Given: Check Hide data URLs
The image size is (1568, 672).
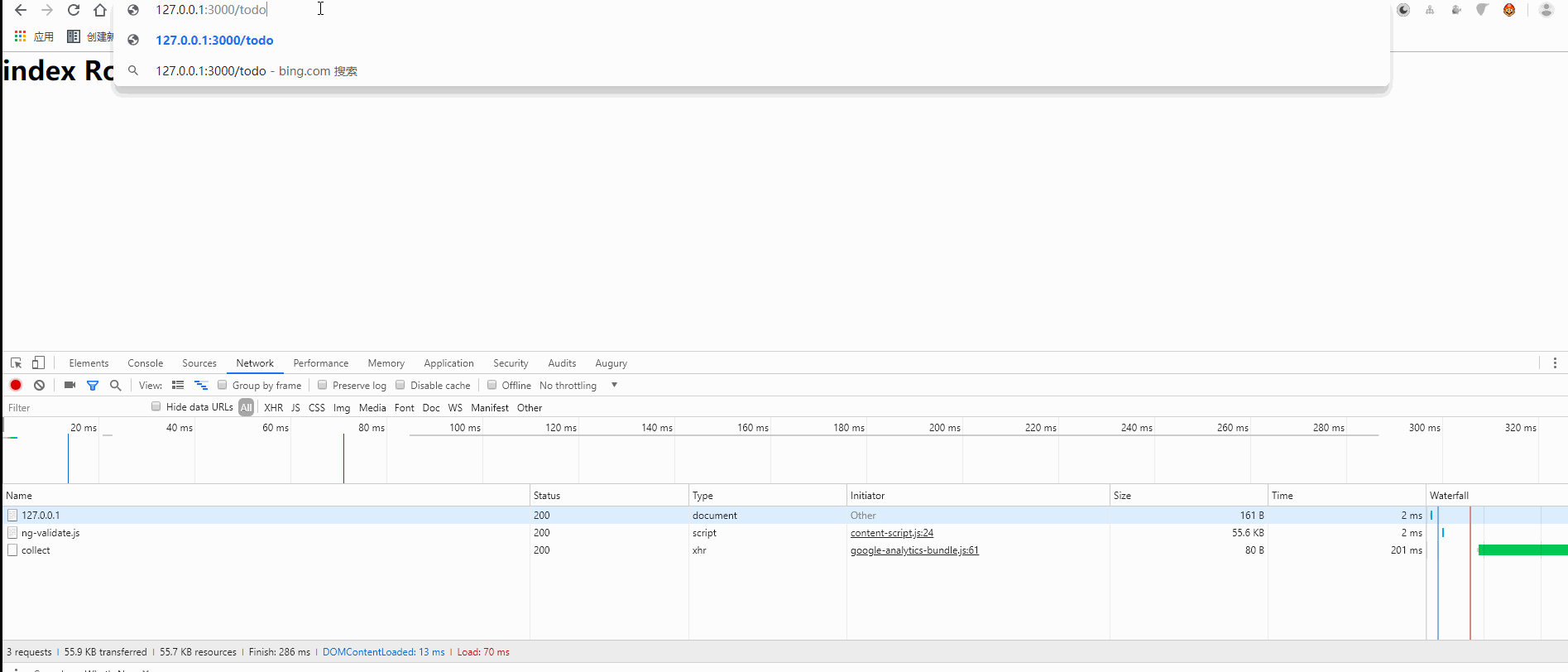Looking at the screenshot, I should [156, 406].
